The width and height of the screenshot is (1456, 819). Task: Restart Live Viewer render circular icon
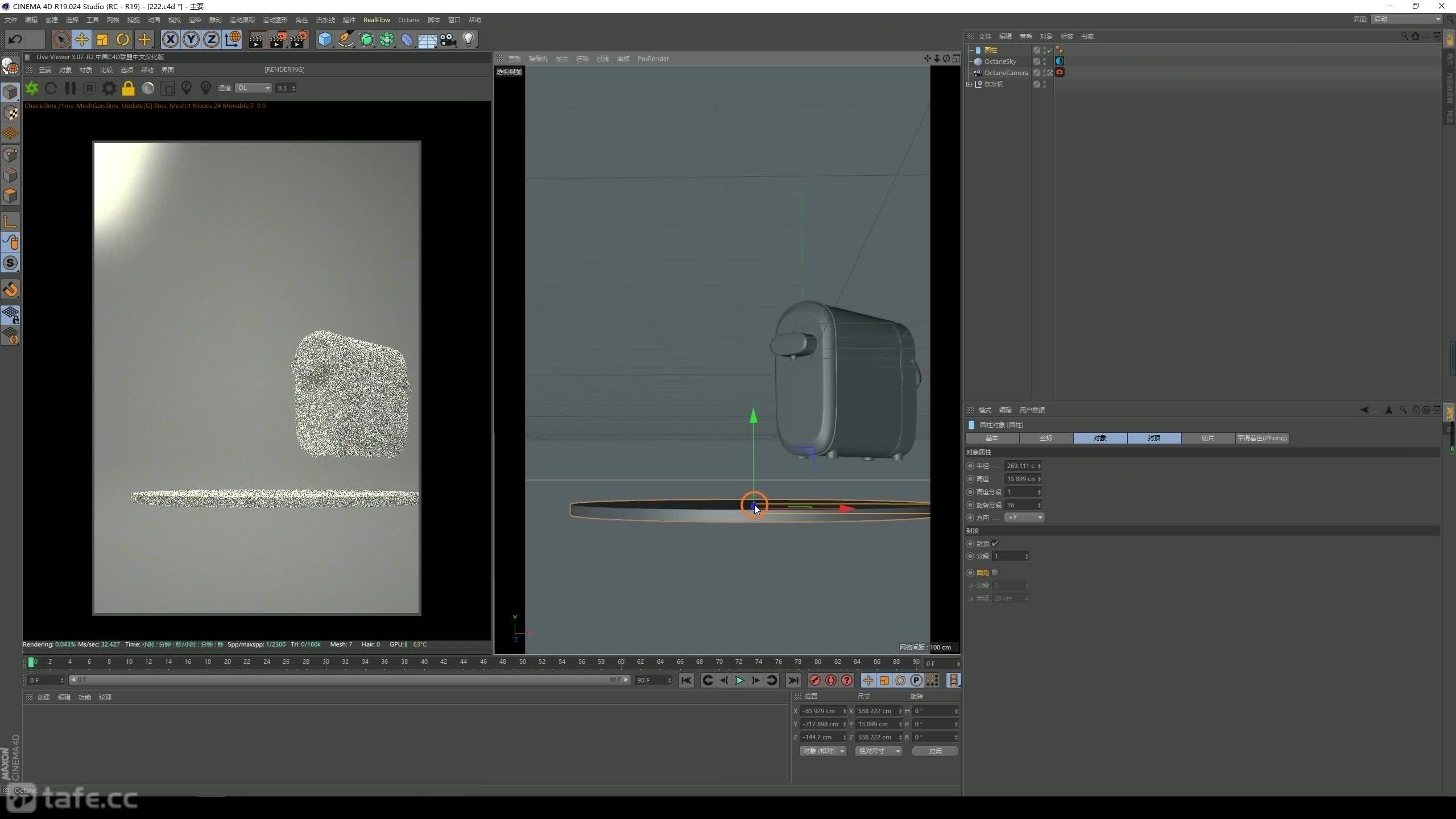point(51,88)
